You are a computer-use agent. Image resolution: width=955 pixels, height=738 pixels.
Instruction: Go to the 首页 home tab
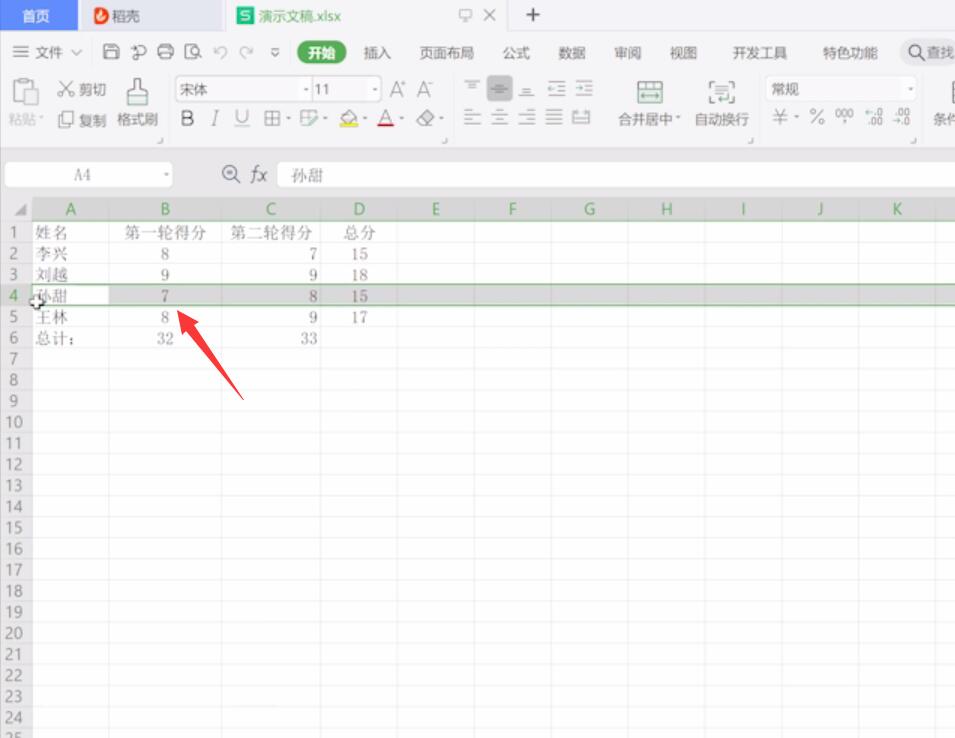tap(38, 15)
